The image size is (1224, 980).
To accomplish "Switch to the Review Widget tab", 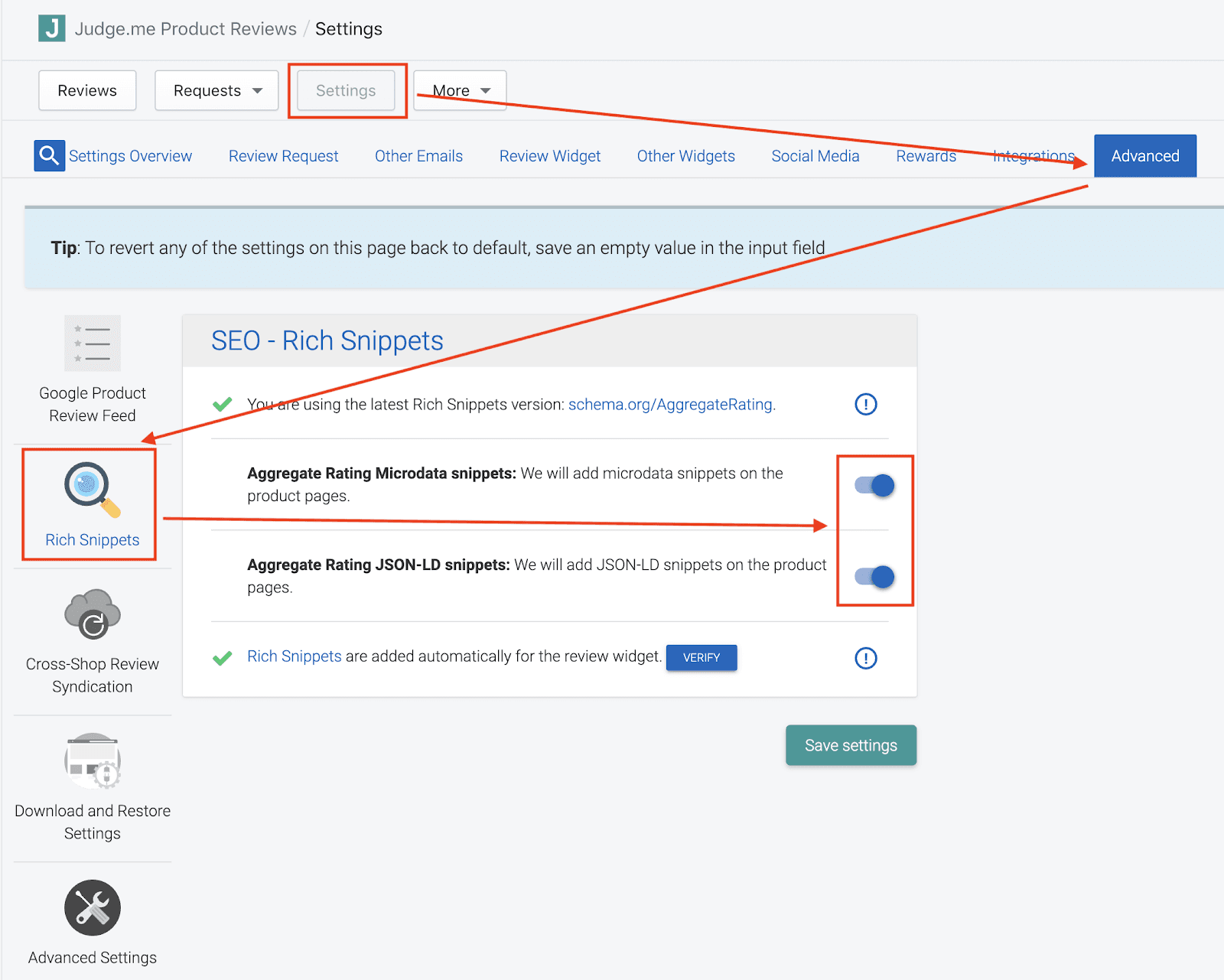I will (x=549, y=156).
